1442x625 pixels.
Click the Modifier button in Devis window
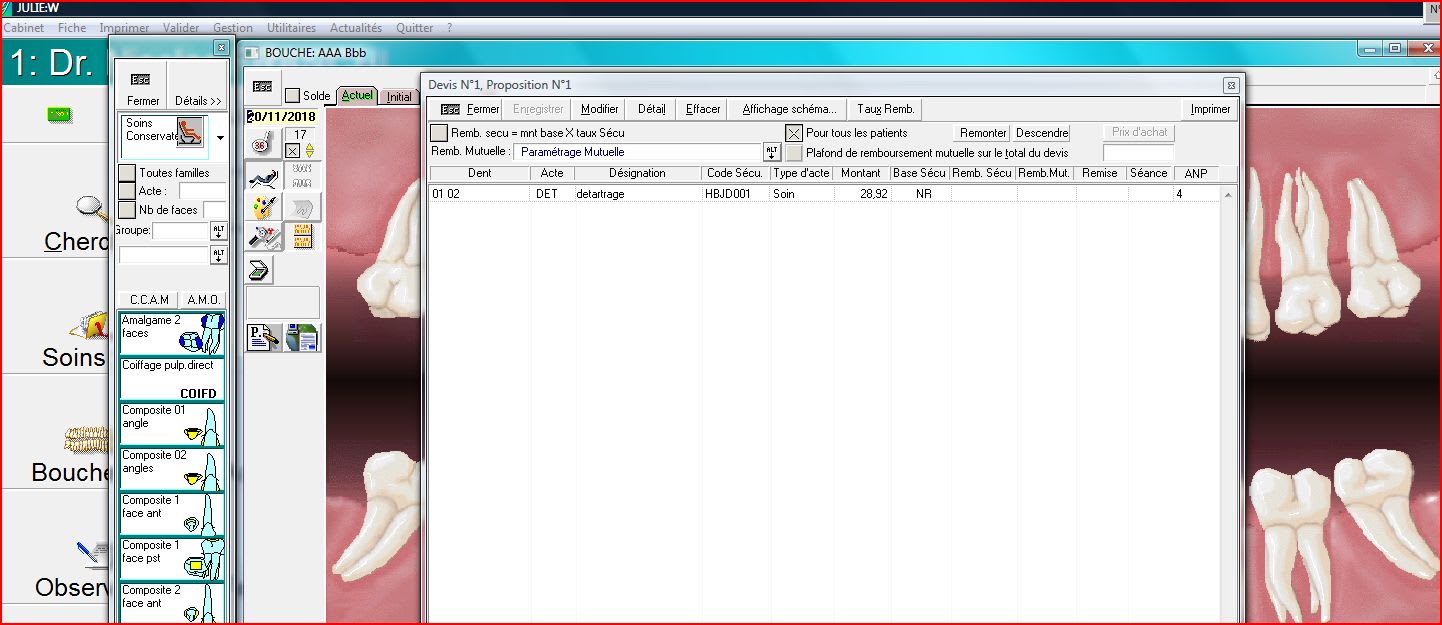click(599, 109)
